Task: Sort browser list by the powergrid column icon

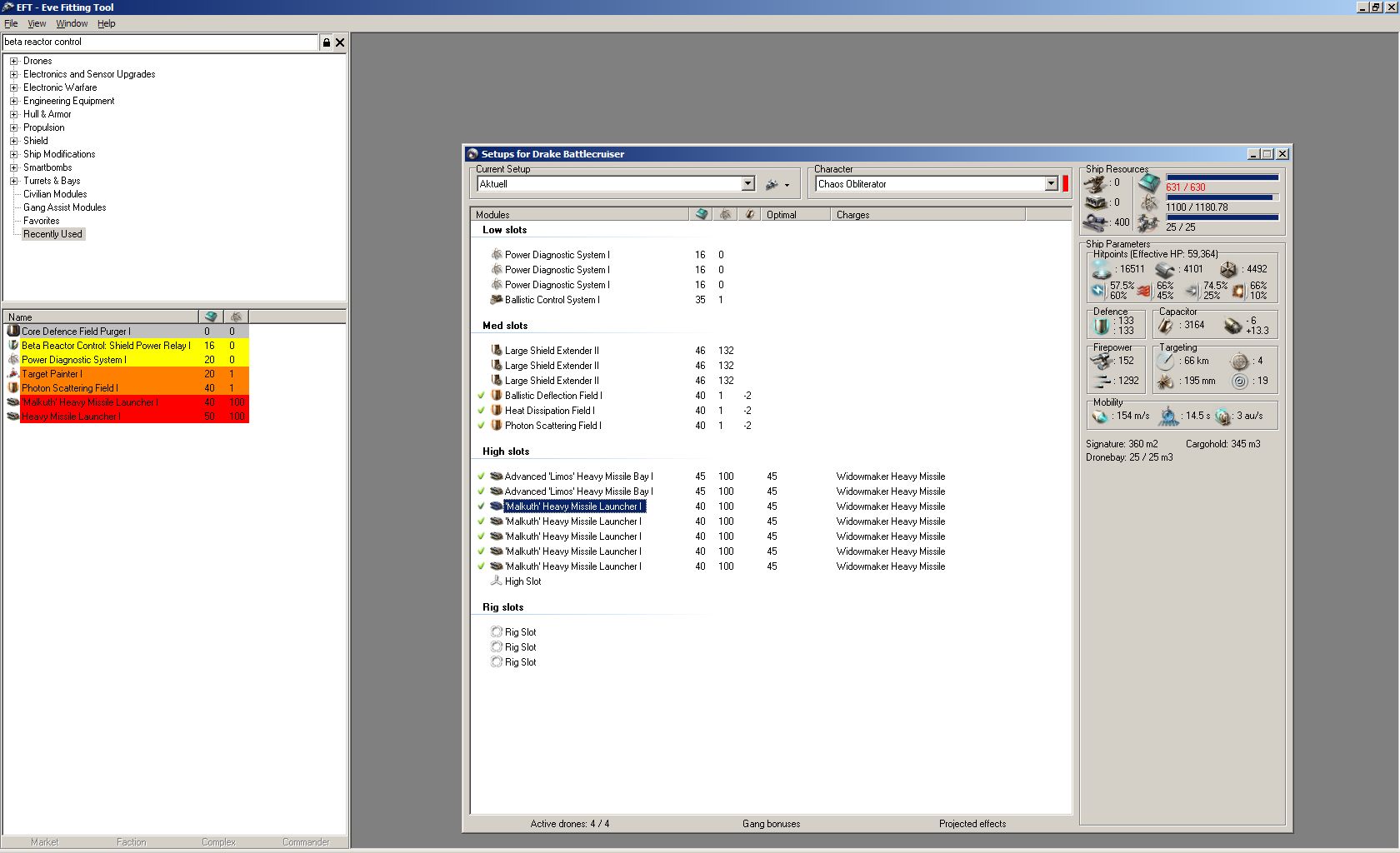Action: click(x=236, y=317)
